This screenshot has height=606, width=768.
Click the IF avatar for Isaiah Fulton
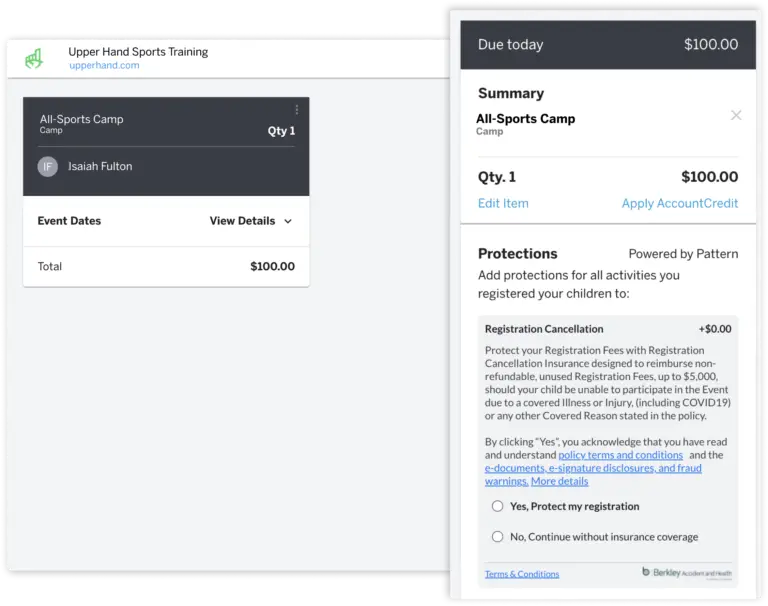point(48,167)
